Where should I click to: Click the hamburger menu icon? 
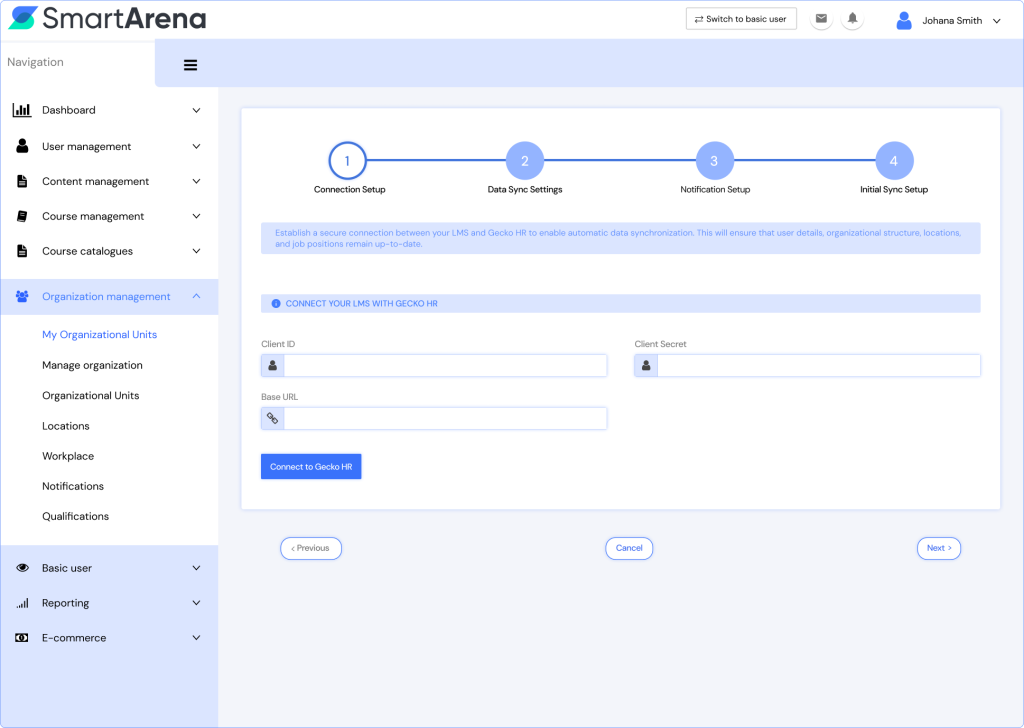[190, 65]
